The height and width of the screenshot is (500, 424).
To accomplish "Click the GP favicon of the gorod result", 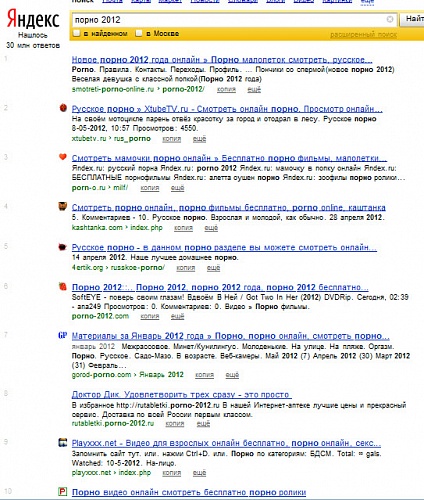I will tap(63, 335).
